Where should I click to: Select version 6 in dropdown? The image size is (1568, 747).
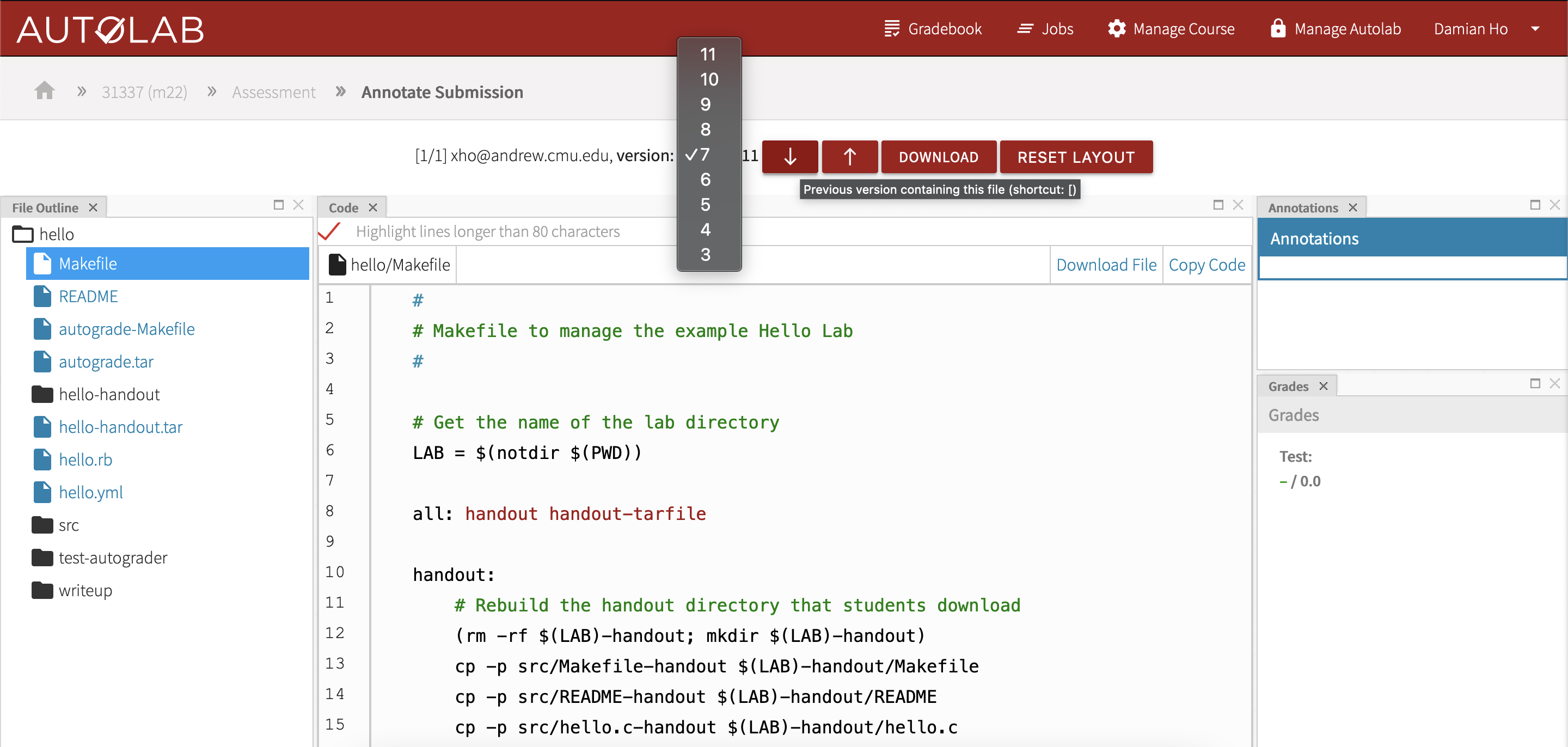tap(708, 179)
